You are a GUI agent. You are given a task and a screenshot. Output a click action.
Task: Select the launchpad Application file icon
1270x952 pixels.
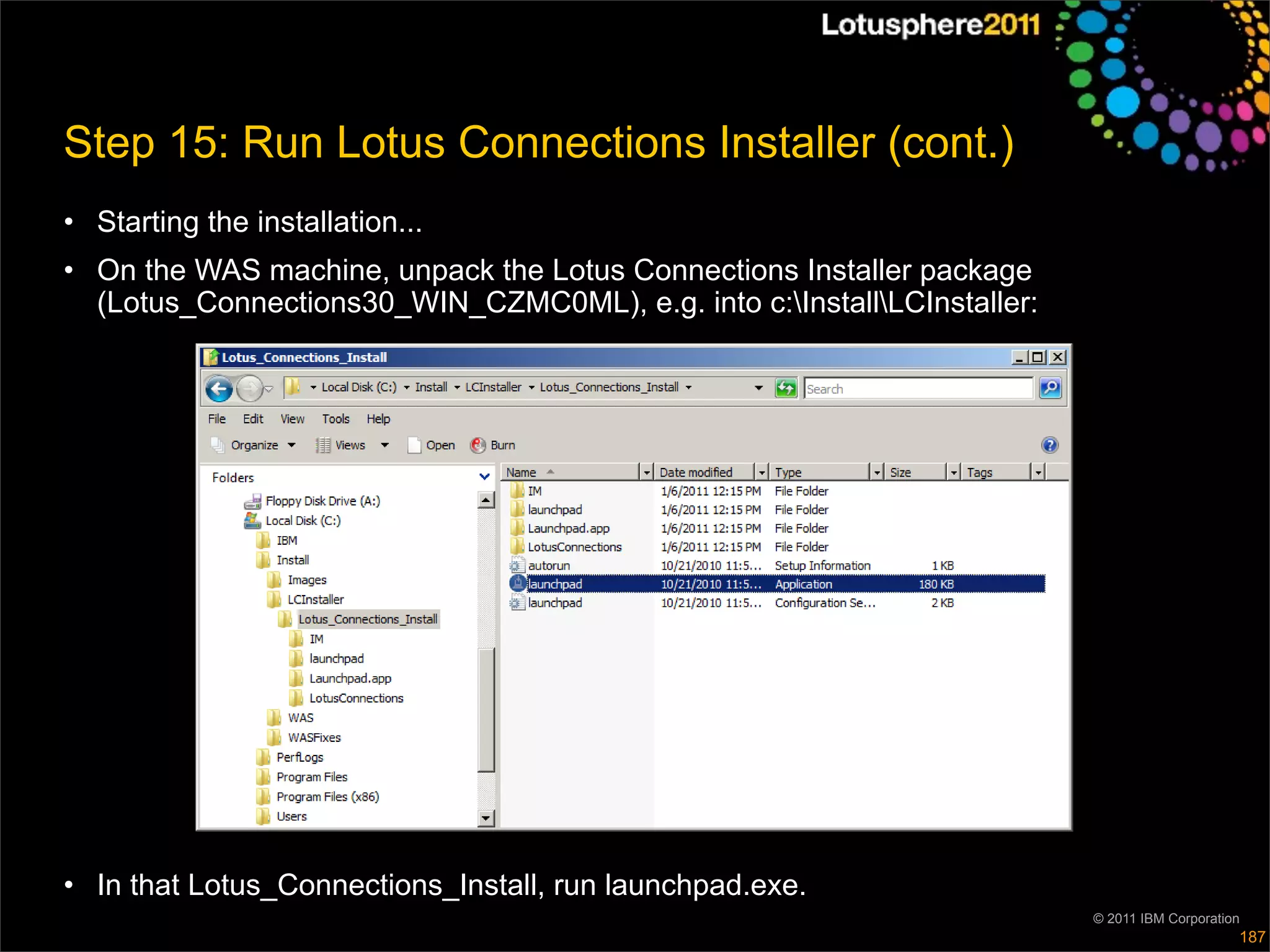tap(517, 584)
